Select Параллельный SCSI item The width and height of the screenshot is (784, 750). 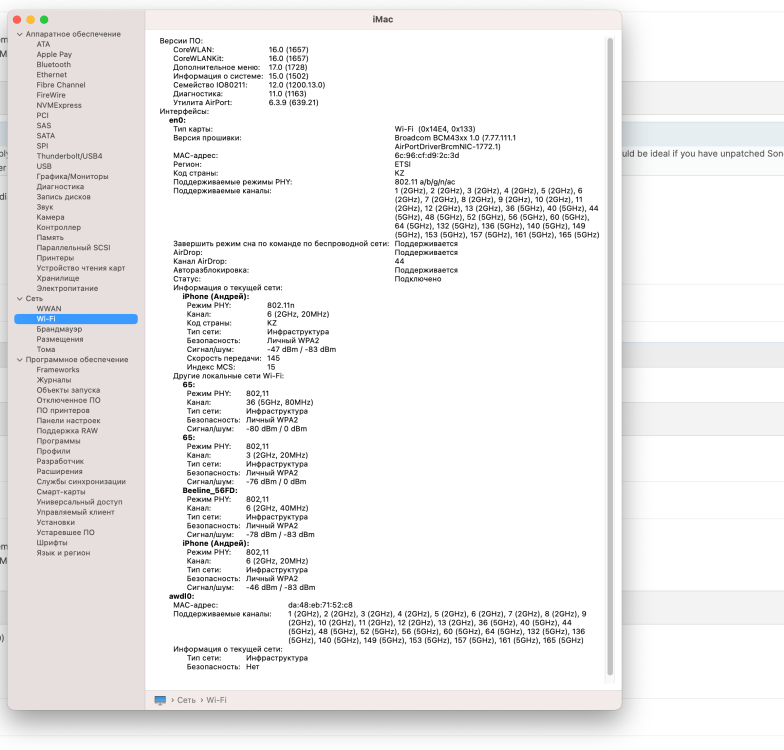74,248
